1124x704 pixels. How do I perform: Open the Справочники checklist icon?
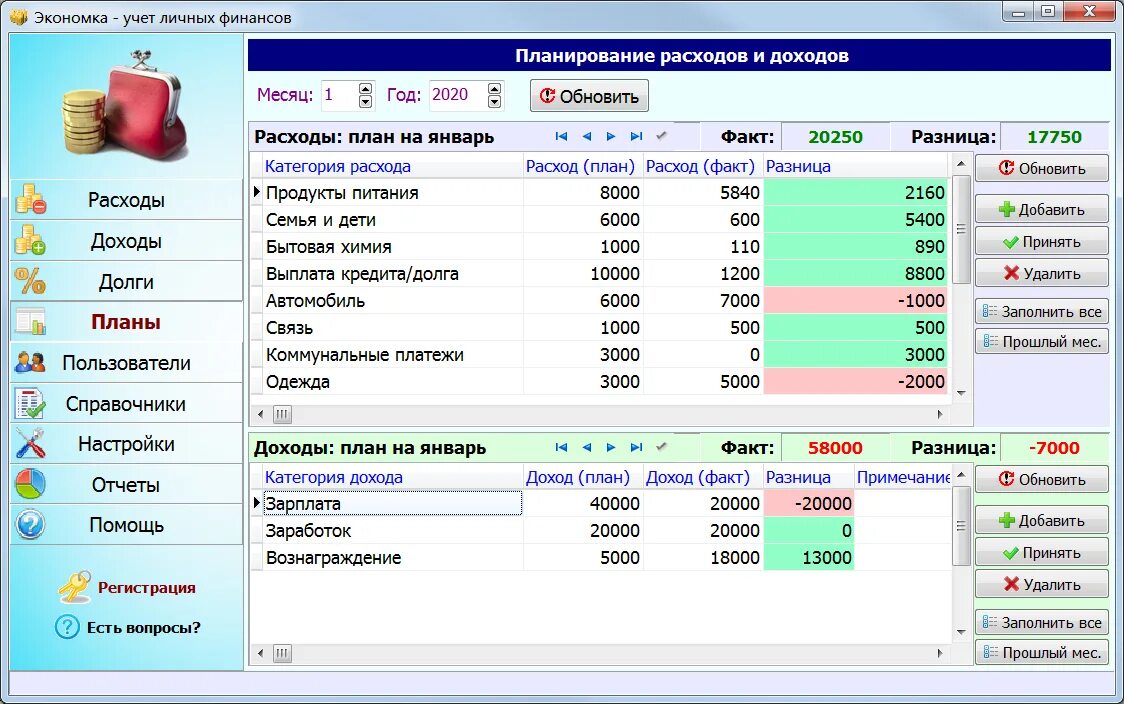click(30, 404)
